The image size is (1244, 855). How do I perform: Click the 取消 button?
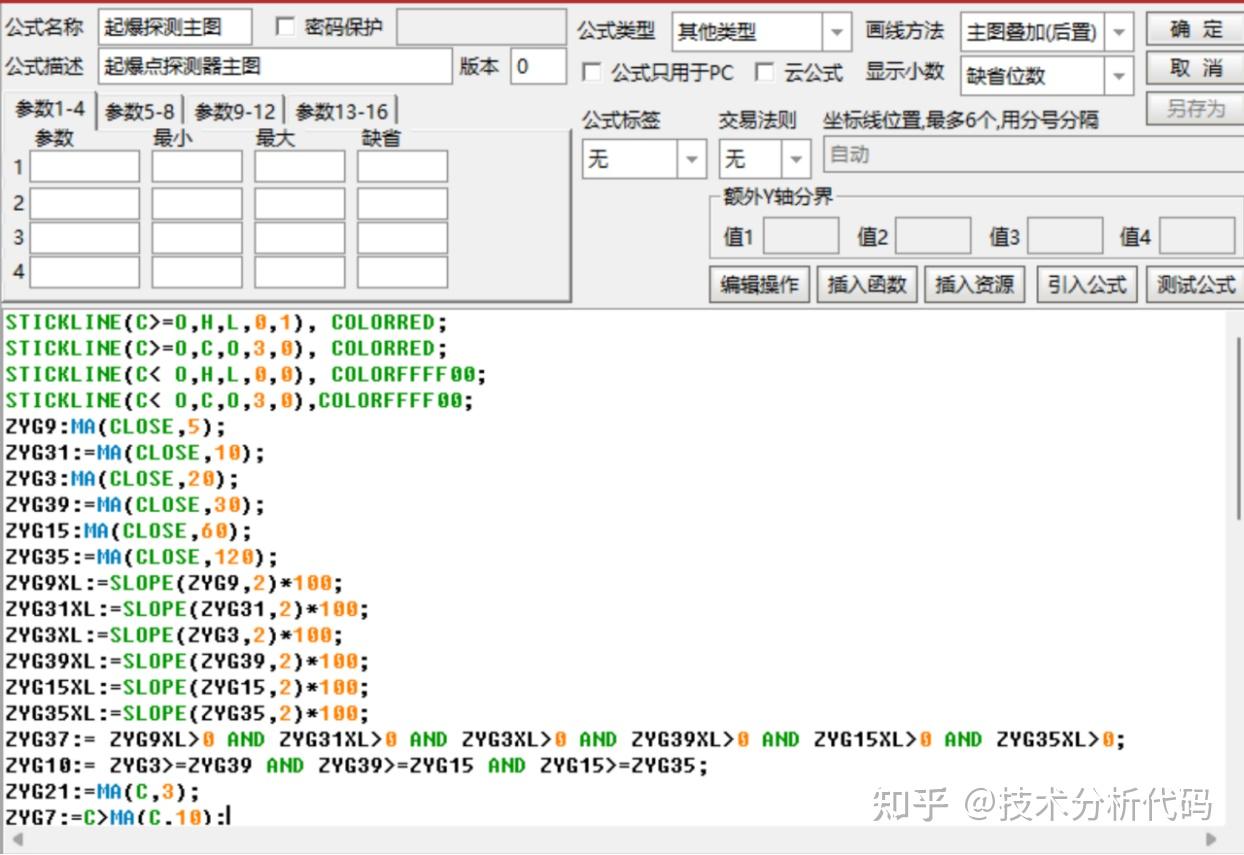click(x=1195, y=69)
